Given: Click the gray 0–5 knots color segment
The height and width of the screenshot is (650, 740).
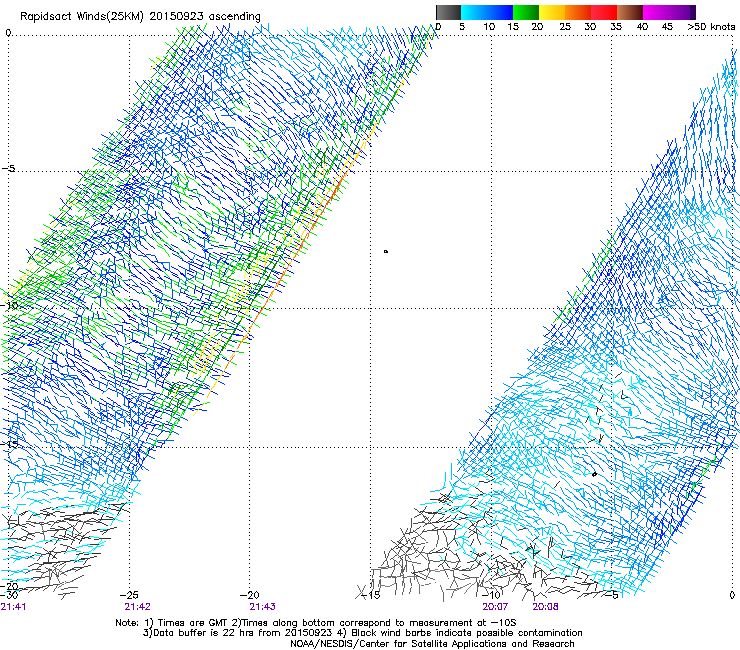Looking at the screenshot, I should point(448,12).
